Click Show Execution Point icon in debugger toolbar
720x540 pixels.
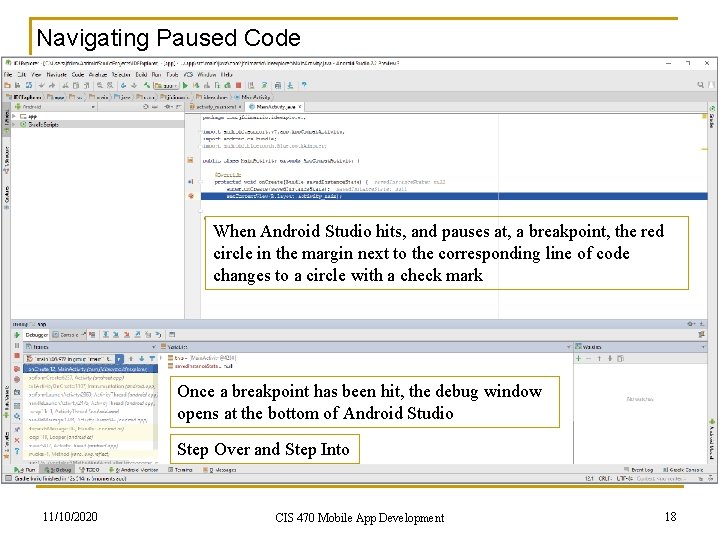point(92,334)
